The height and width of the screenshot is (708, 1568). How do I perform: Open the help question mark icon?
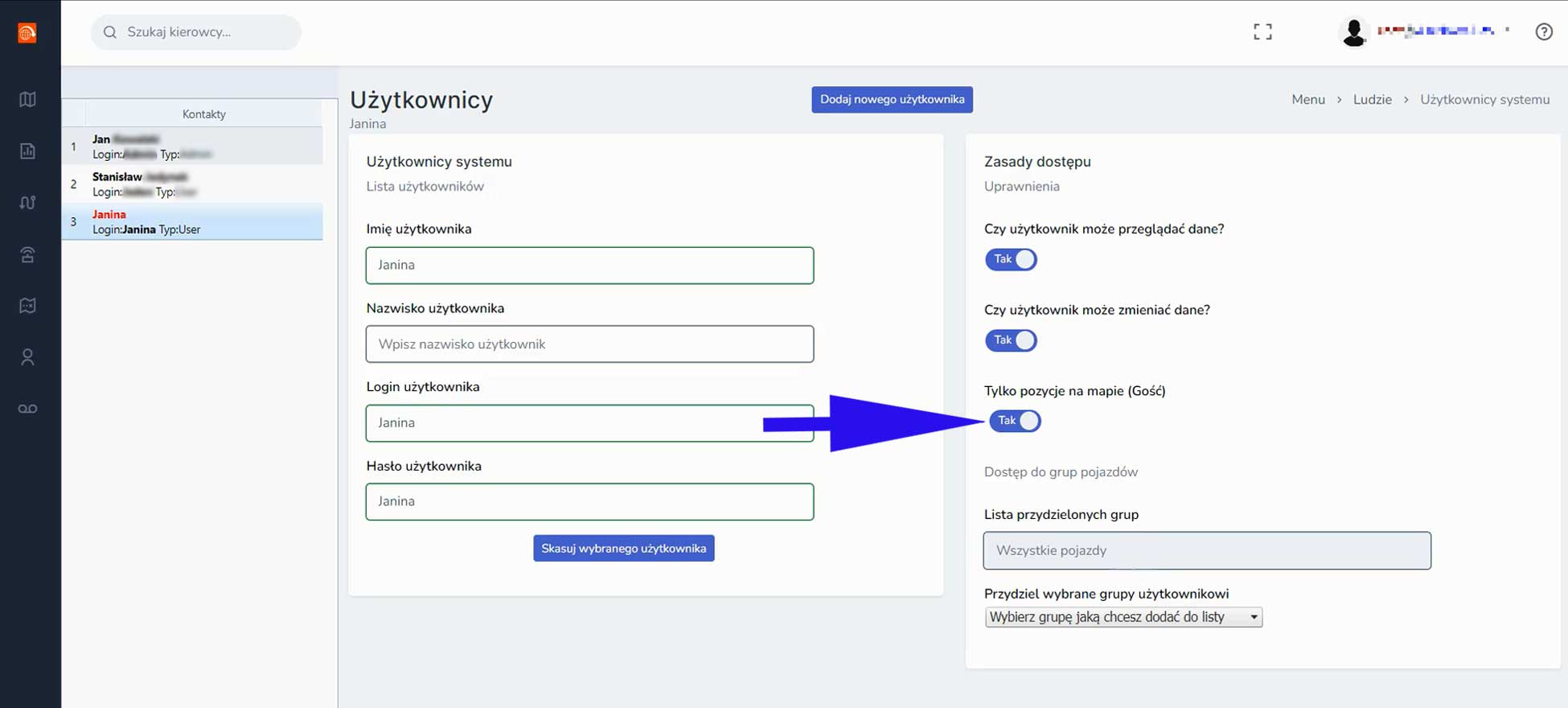click(x=1544, y=32)
